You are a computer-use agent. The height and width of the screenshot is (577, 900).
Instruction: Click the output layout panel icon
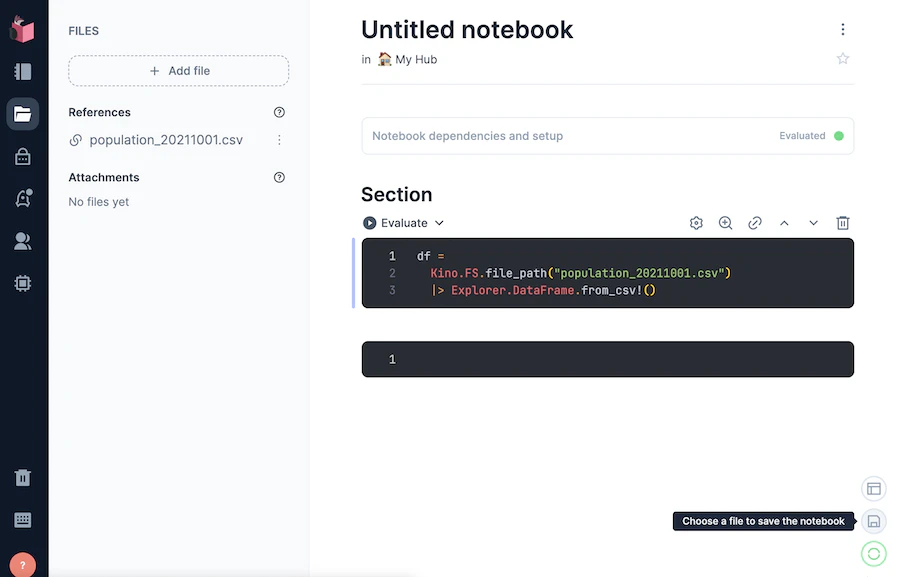click(x=874, y=489)
